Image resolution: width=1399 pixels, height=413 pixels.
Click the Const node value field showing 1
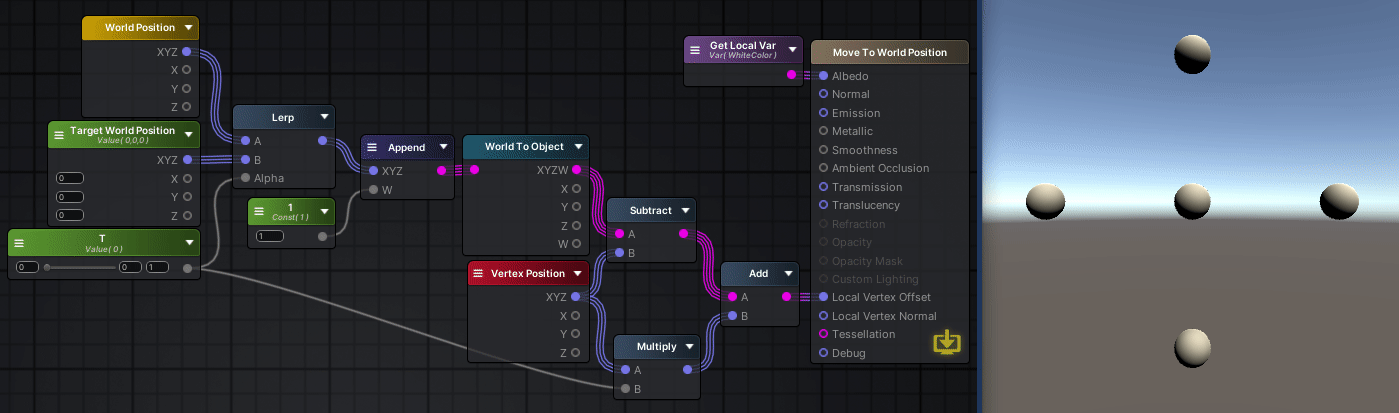(270, 236)
